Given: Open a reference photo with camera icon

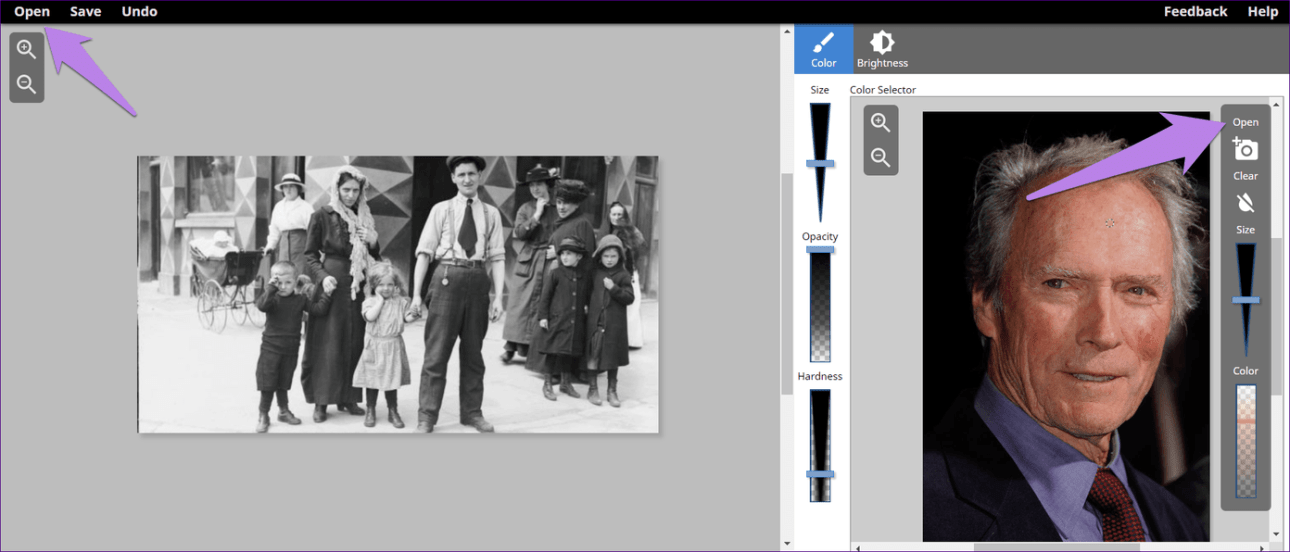Looking at the screenshot, I should tap(1245, 150).
